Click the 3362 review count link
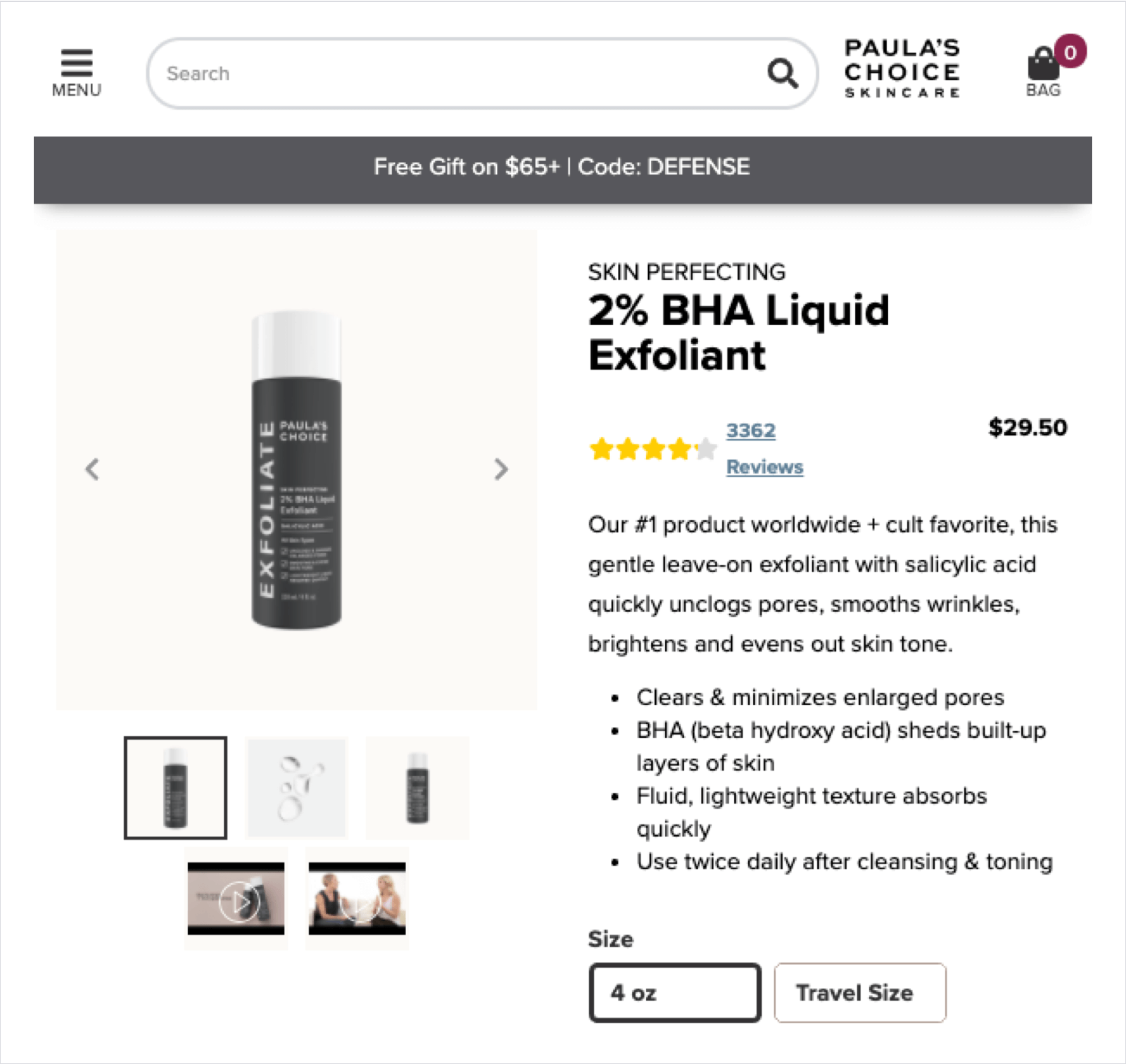This screenshot has width=1126, height=1064. tap(751, 430)
